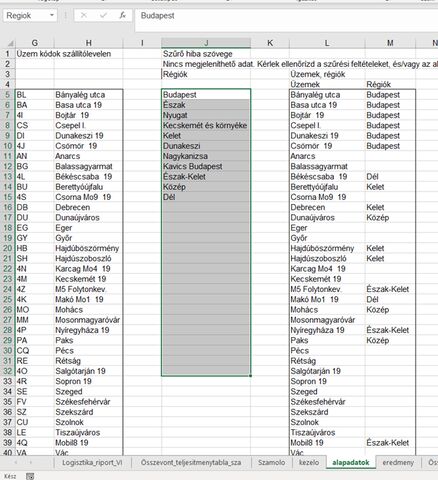The image size is (438, 480).
Task: Open Insert Function fx icon
Action: 122,15
